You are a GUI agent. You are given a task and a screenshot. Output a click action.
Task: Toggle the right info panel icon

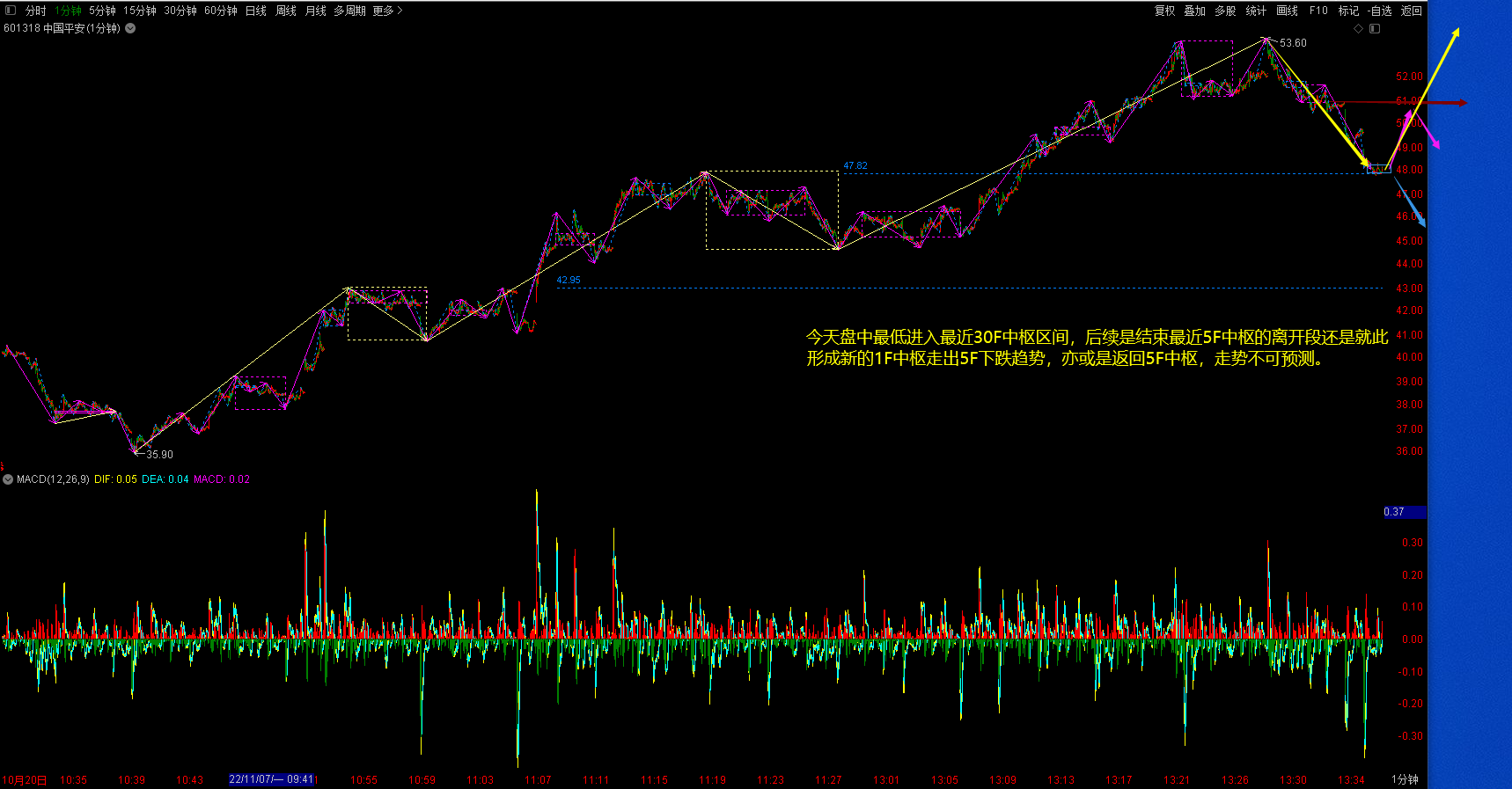click(x=1375, y=29)
